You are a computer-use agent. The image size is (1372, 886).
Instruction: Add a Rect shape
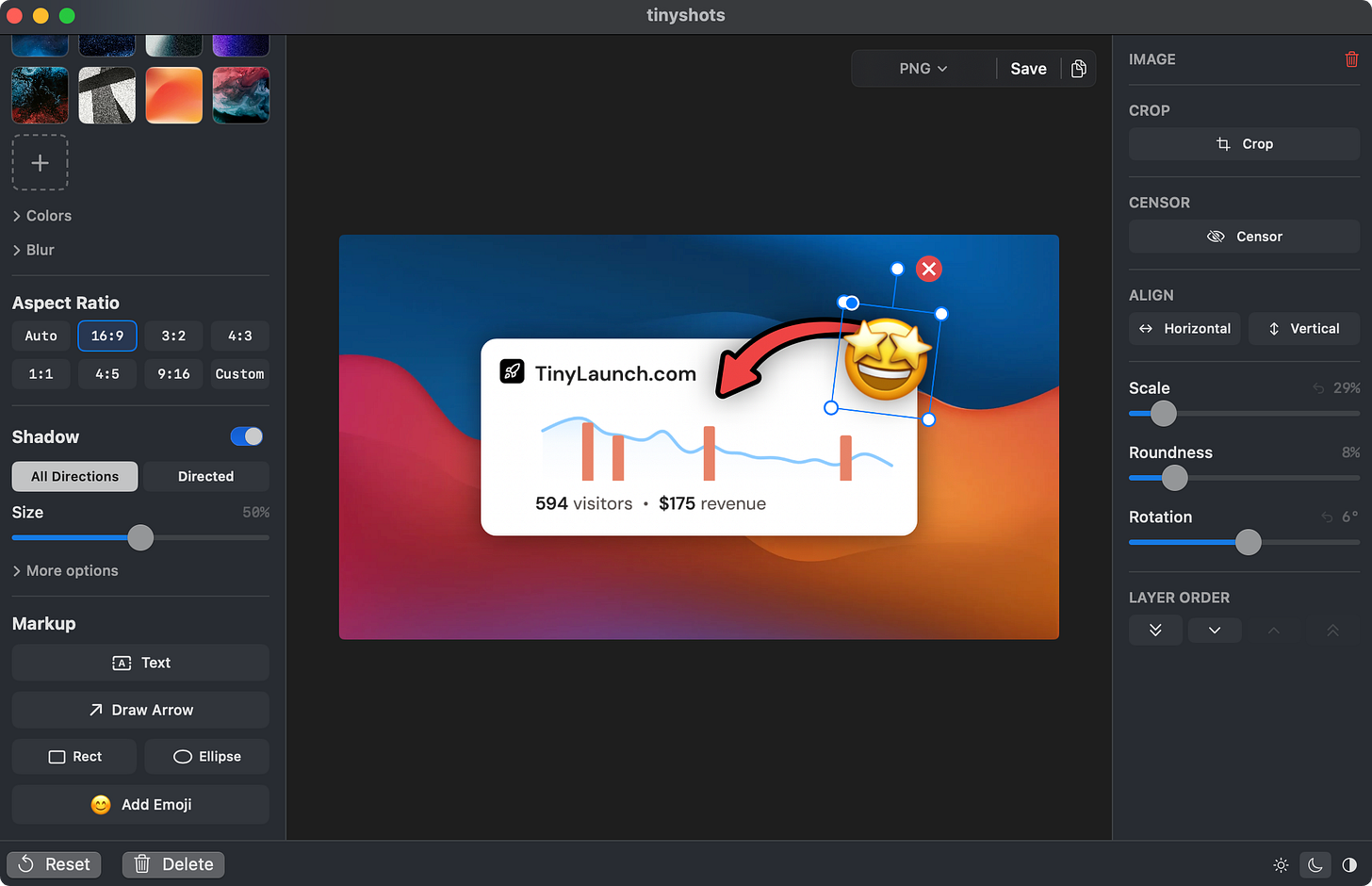pyautogui.click(x=74, y=757)
